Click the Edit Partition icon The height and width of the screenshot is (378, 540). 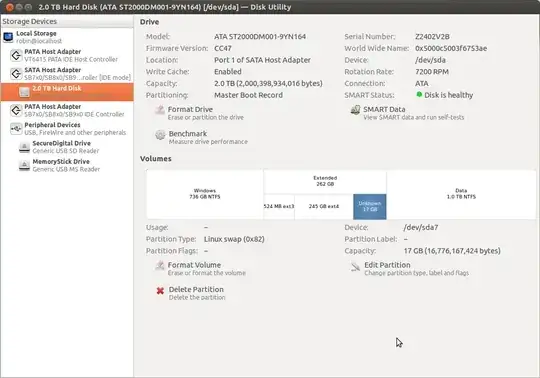(x=355, y=266)
